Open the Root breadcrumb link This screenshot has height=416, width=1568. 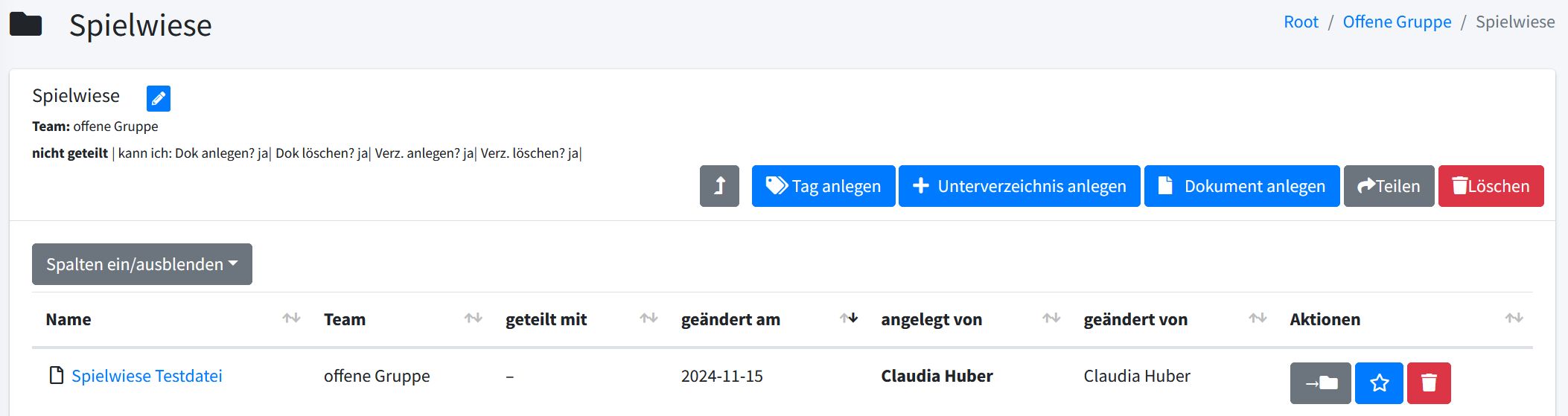point(1301,22)
